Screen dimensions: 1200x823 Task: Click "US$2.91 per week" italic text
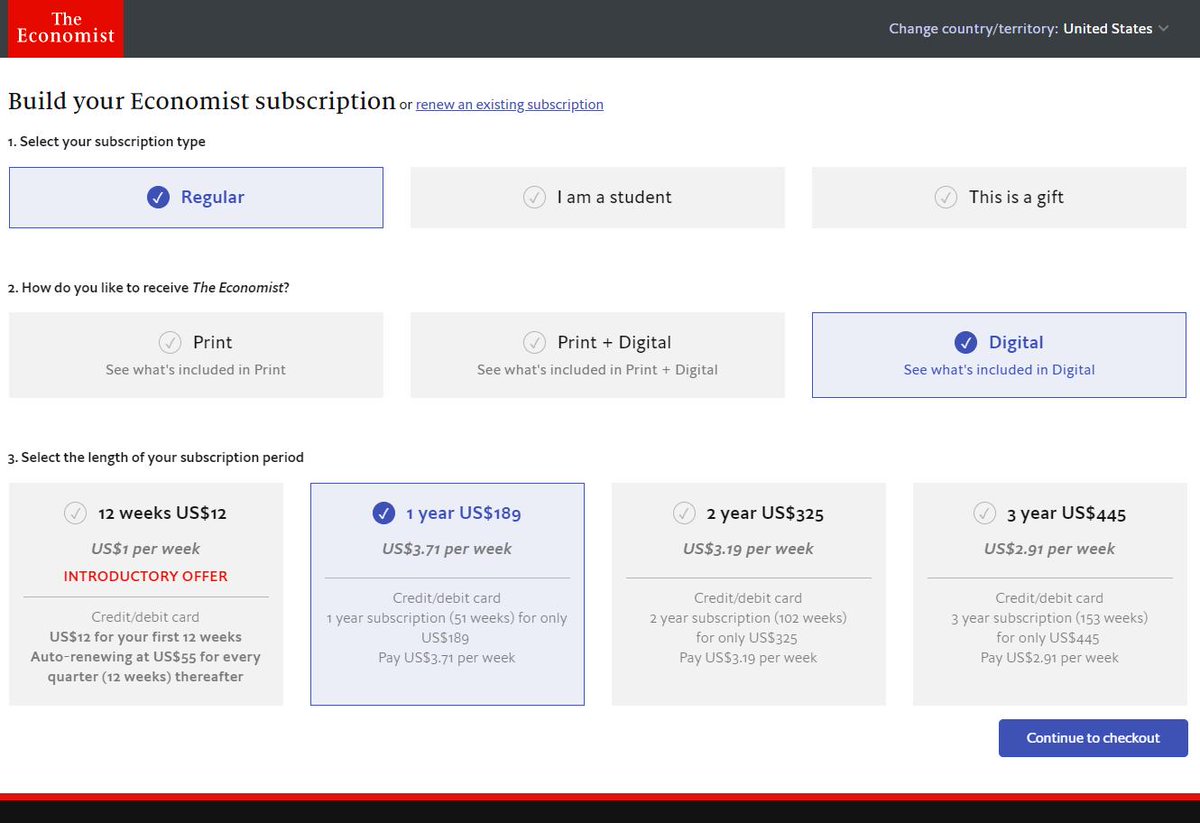pos(1049,549)
